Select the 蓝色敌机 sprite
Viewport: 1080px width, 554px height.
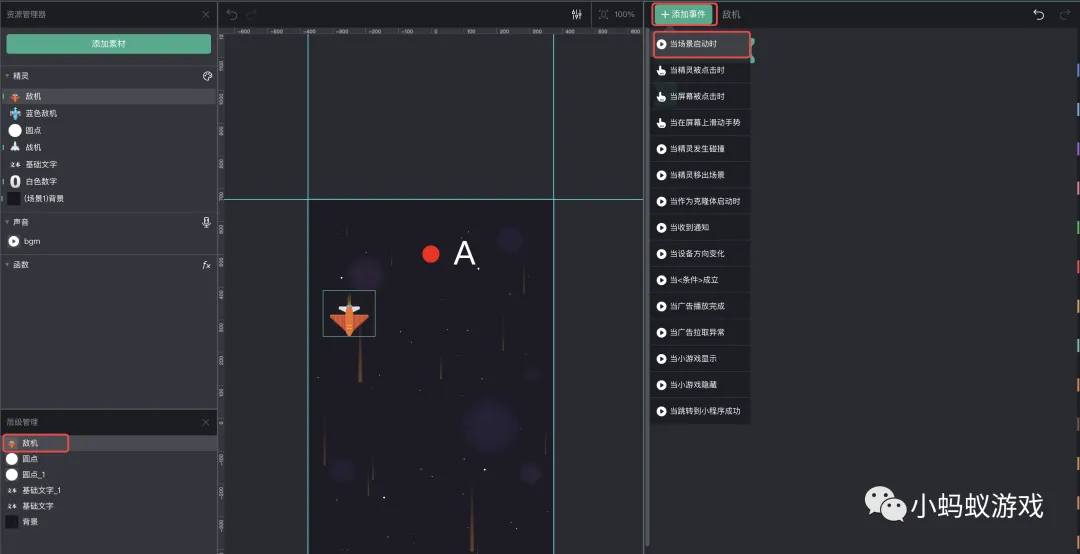(x=109, y=113)
